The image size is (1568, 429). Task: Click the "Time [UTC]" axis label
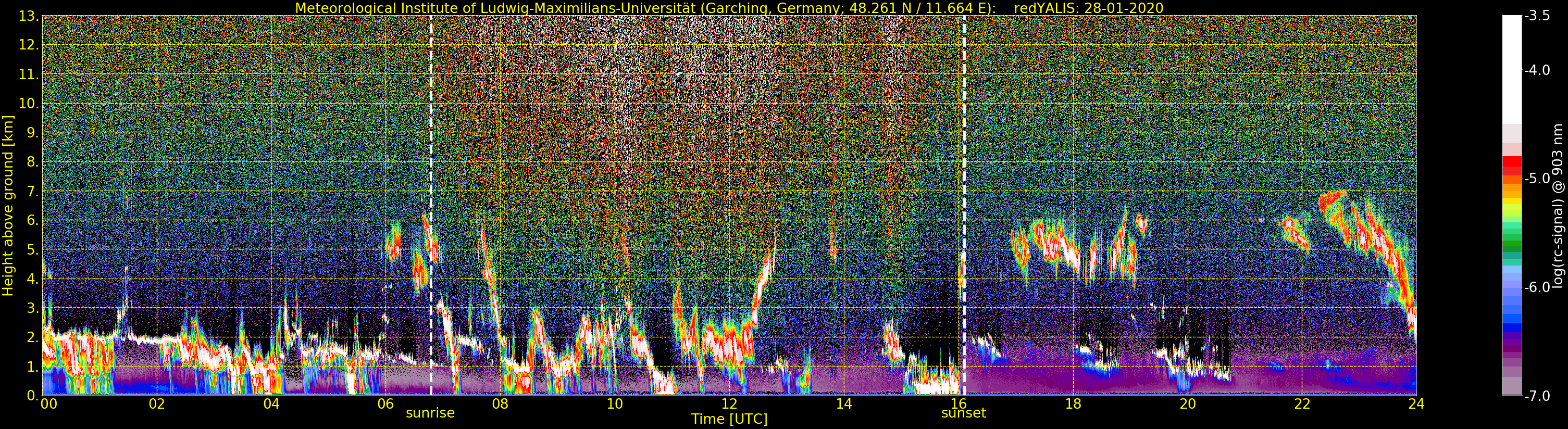[729, 419]
